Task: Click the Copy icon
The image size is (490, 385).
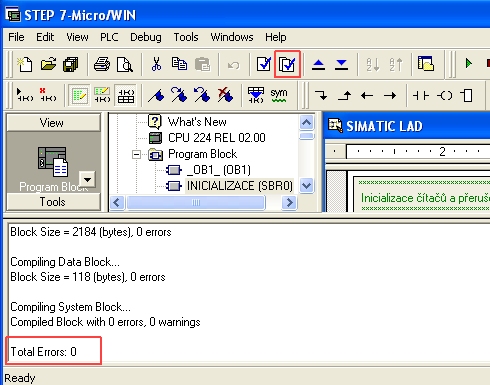Action: coord(179,64)
